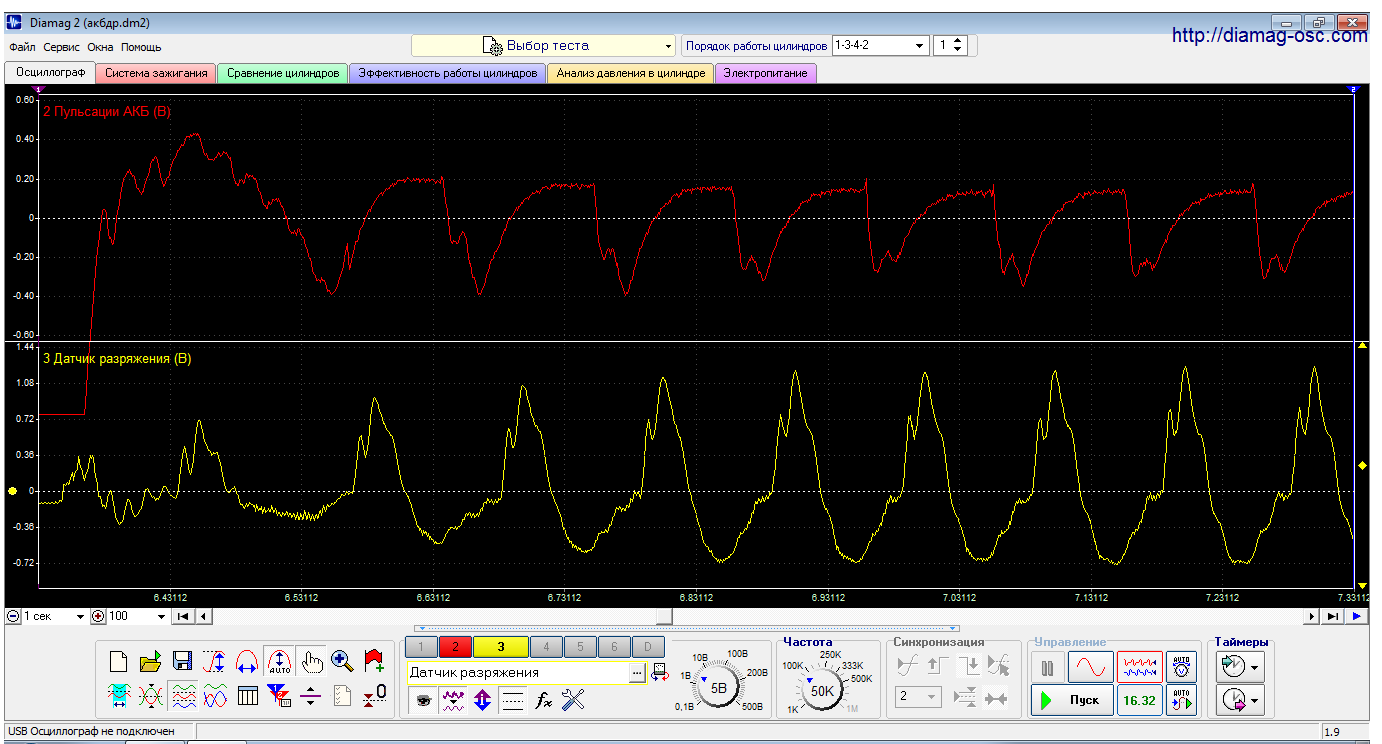Open the Файл menu
The height and width of the screenshot is (744, 1382).
click(x=22, y=47)
